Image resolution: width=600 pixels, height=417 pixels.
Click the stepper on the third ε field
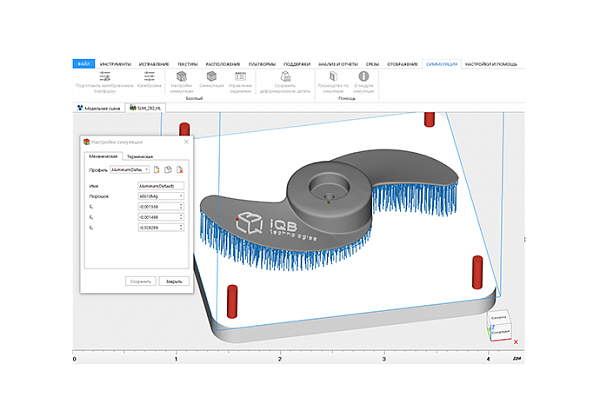coord(181,227)
